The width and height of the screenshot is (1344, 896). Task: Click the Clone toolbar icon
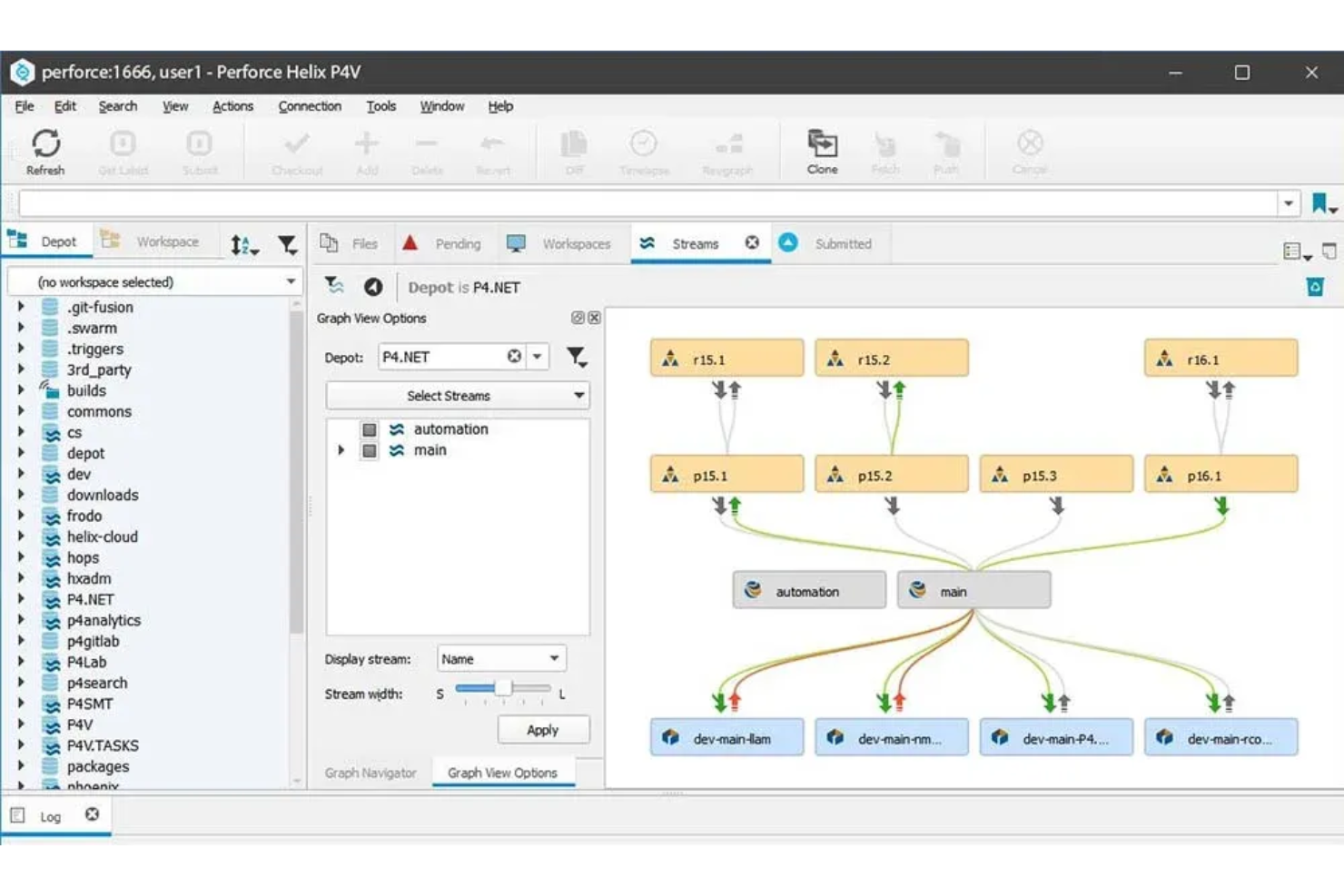coord(822,151)
